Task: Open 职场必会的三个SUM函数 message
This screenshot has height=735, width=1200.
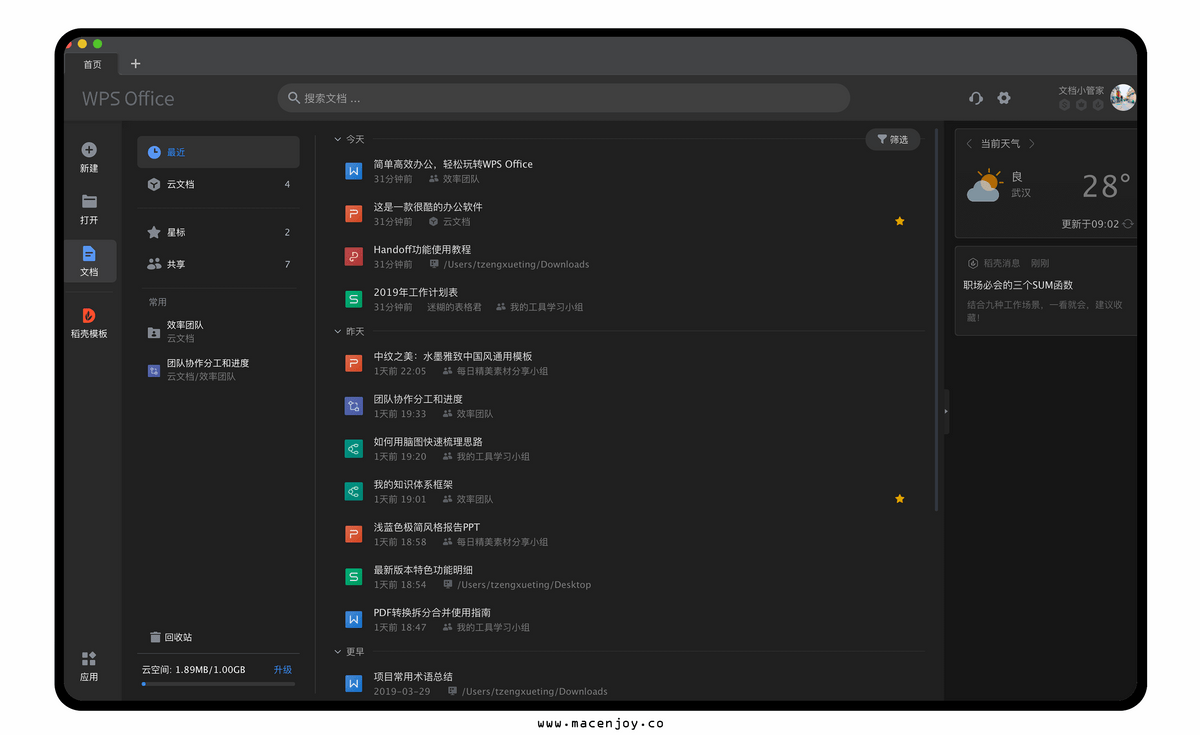Action: pyautogui.click(x=1018, y=285)
